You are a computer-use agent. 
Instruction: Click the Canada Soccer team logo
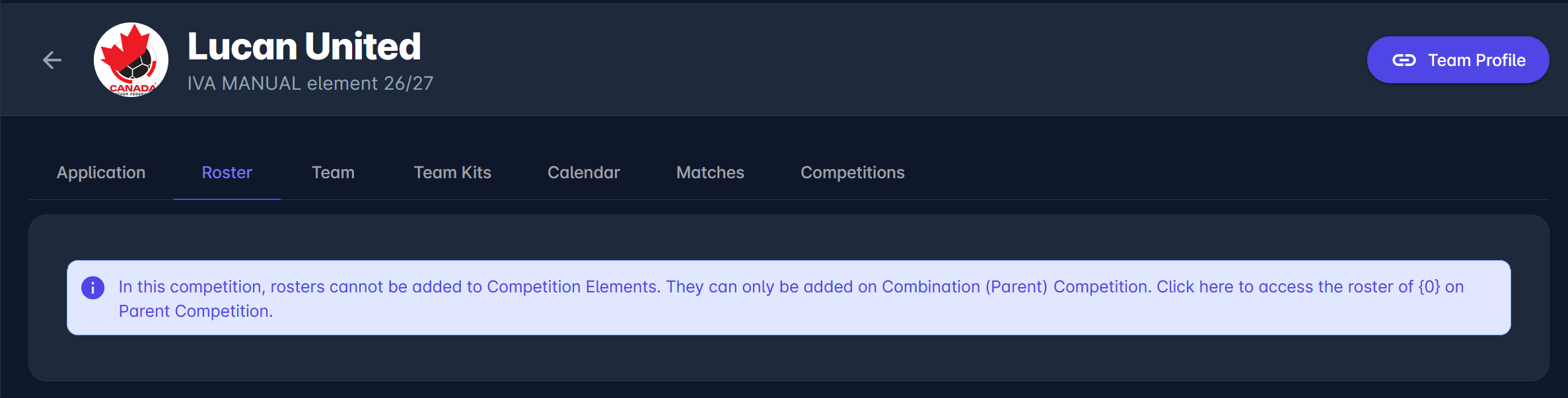click(x=131, y=60)
